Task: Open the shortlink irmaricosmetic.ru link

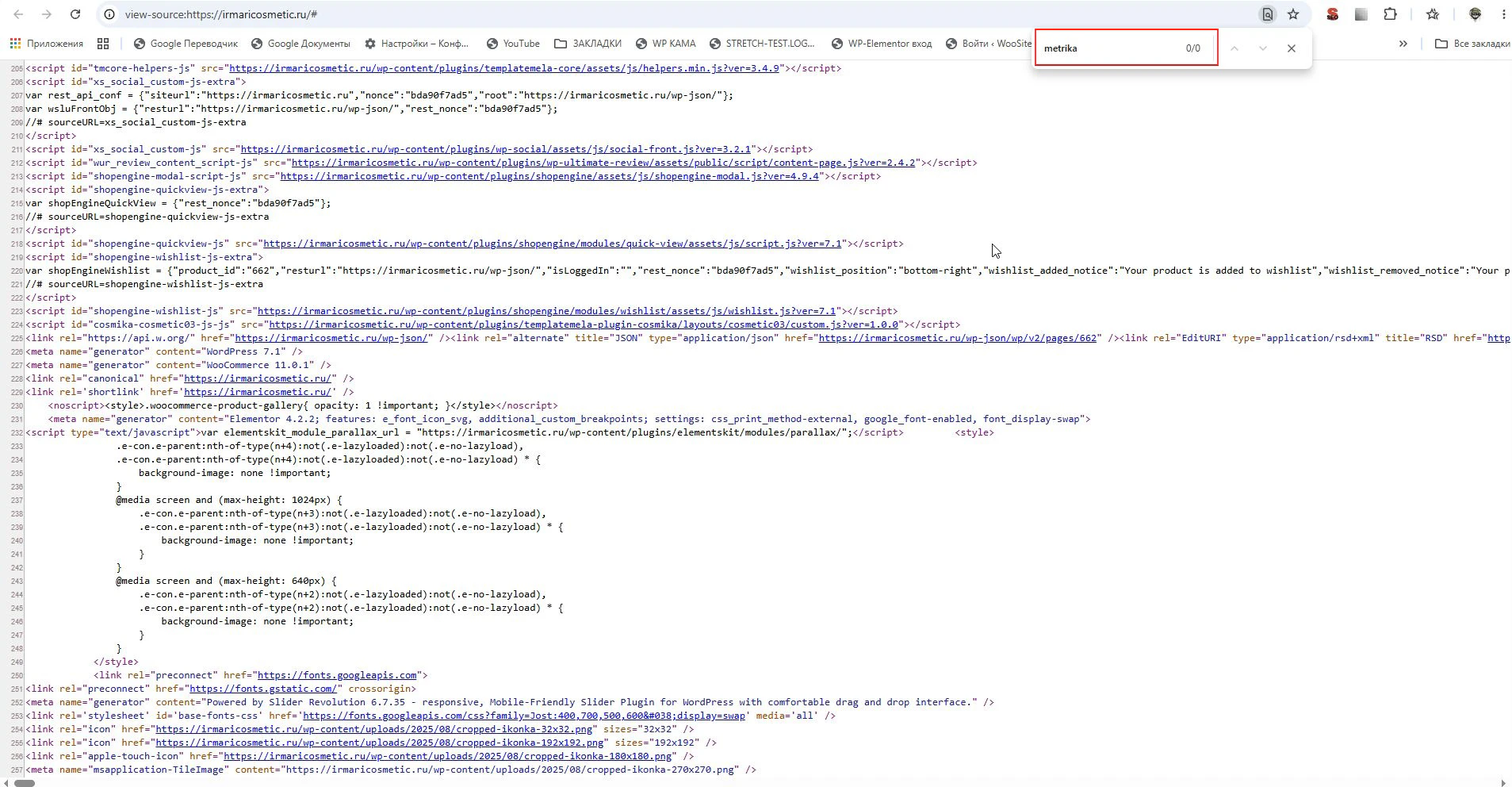Action: click(x=258, y=392)
